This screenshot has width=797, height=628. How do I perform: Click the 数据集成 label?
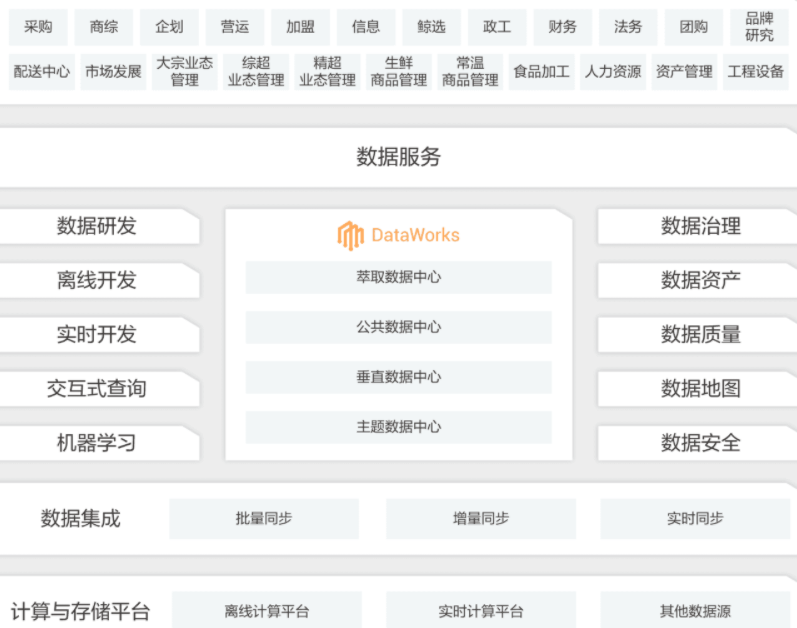pyautogui.click(x=80, y=519)
